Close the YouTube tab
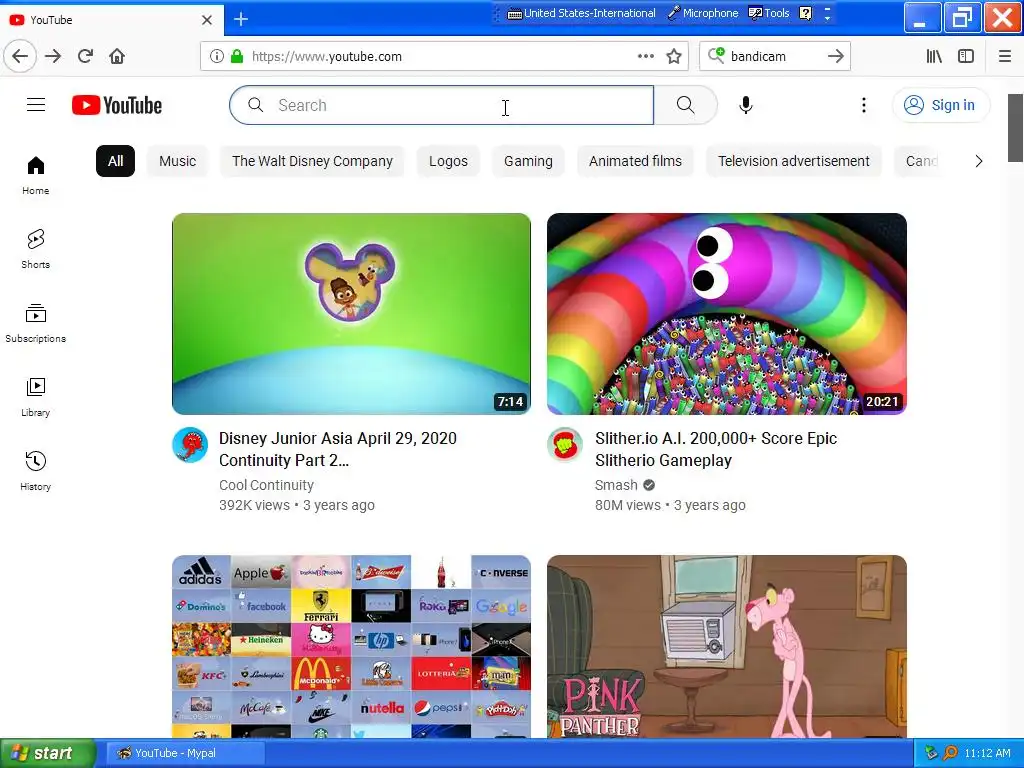 click(x=207, y=20)
